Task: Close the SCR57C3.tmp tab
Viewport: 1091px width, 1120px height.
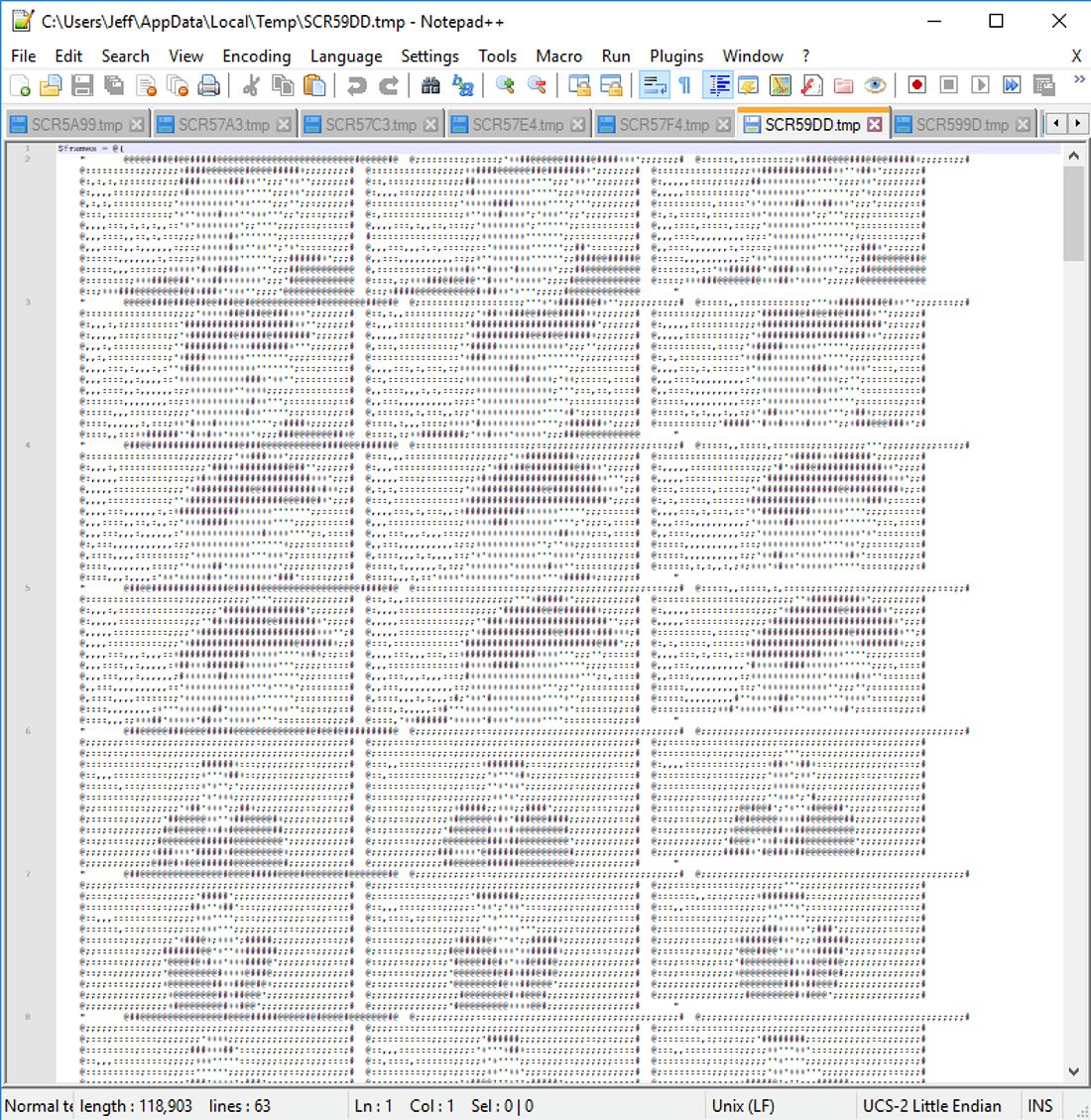Action: click(430, 125)
